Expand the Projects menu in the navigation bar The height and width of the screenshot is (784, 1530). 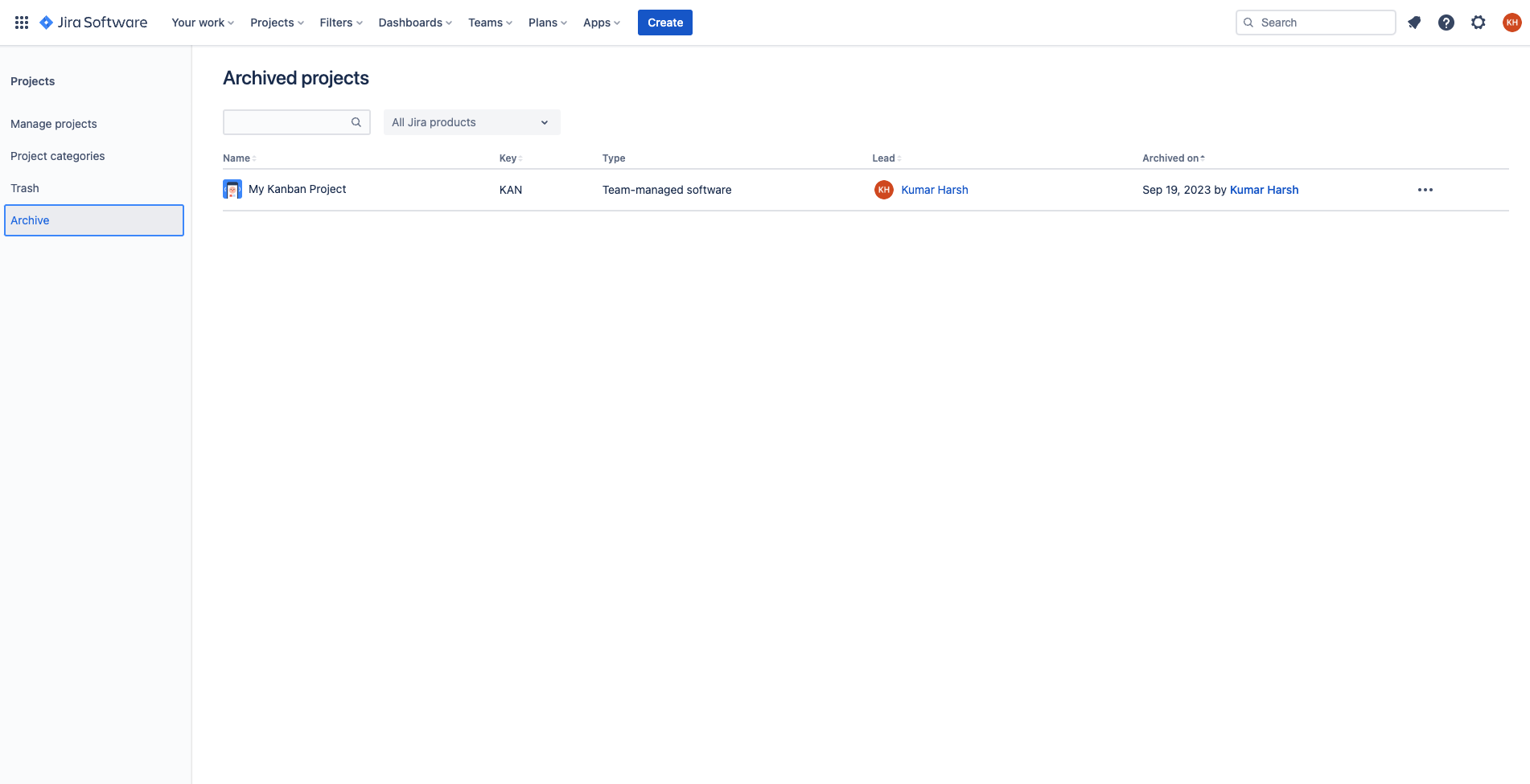pyautogui.click(x=276, y=22)
